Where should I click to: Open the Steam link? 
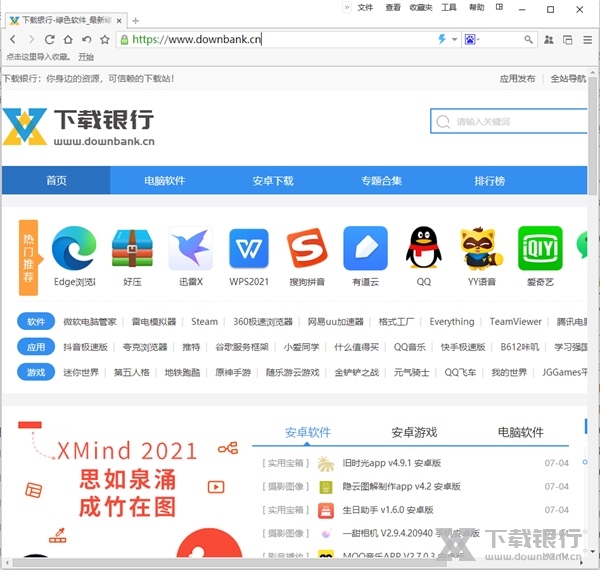(204, 322)
